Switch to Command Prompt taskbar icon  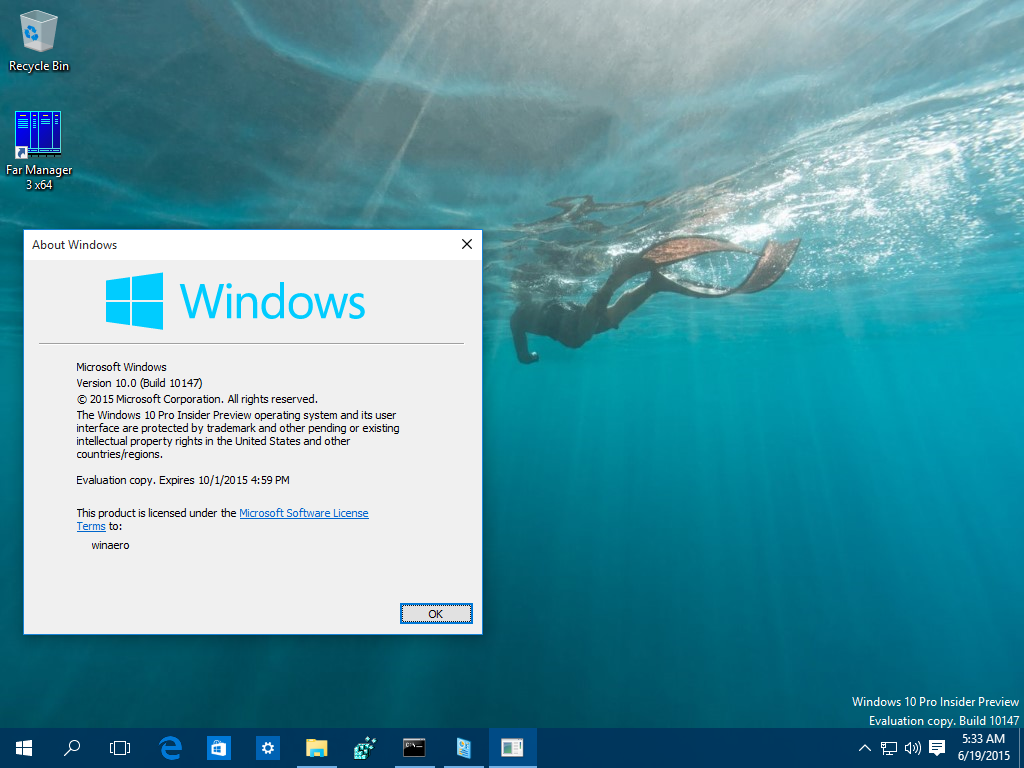414,748
